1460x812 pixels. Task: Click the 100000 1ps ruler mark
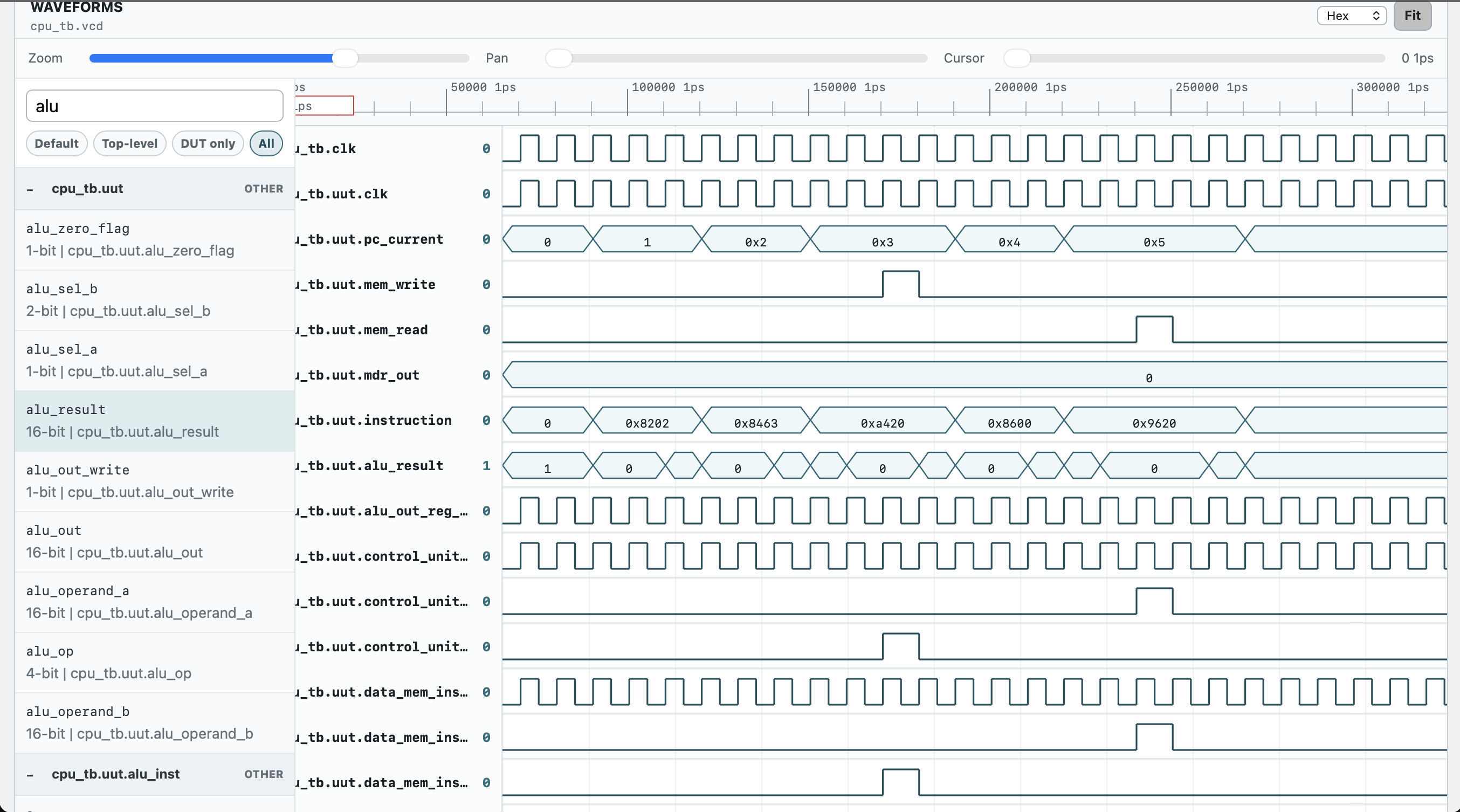pos(667,87)
